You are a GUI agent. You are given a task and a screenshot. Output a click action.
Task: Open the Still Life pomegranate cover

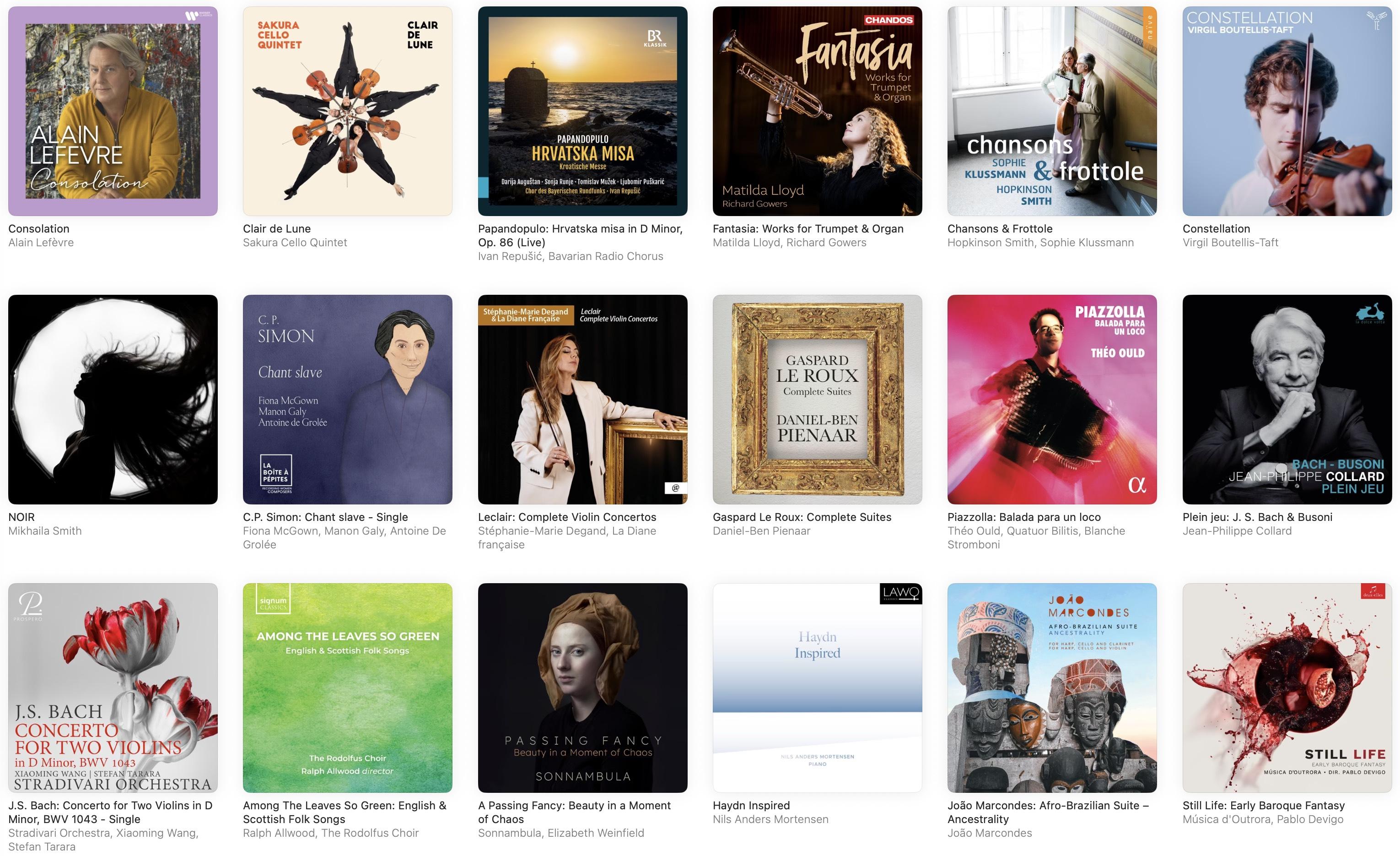click(x=1287, y=688)
